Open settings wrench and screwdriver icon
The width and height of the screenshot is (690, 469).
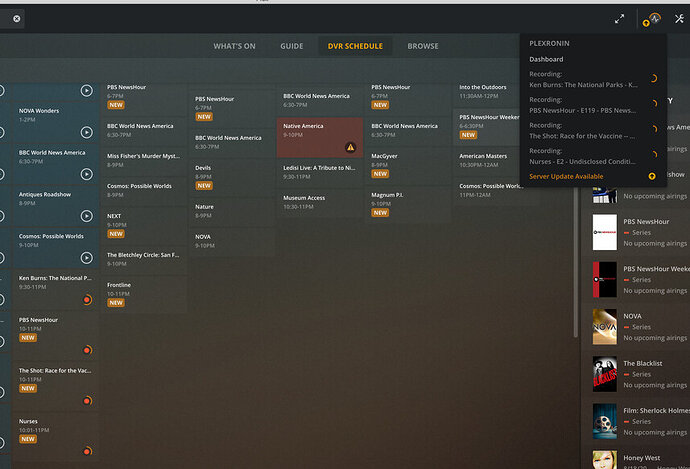pos(679,18)
